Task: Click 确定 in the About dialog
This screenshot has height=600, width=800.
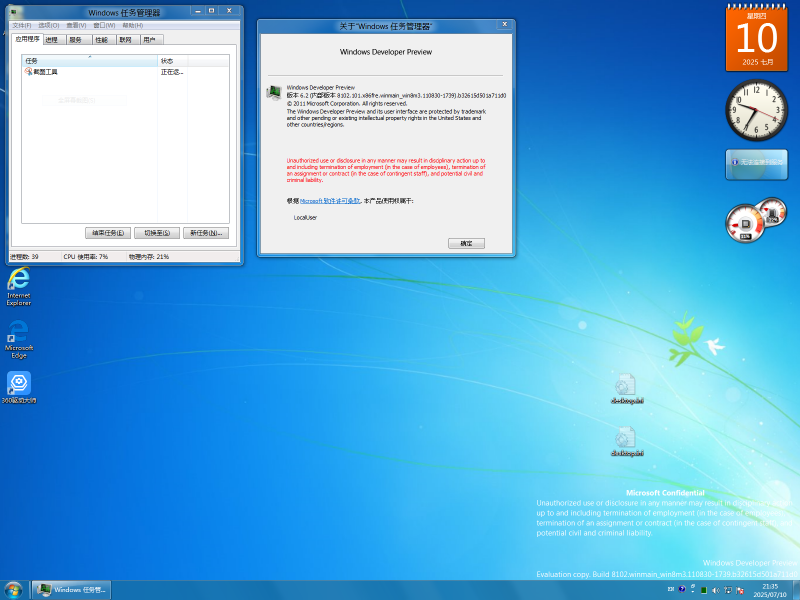Action: (466, 243)
